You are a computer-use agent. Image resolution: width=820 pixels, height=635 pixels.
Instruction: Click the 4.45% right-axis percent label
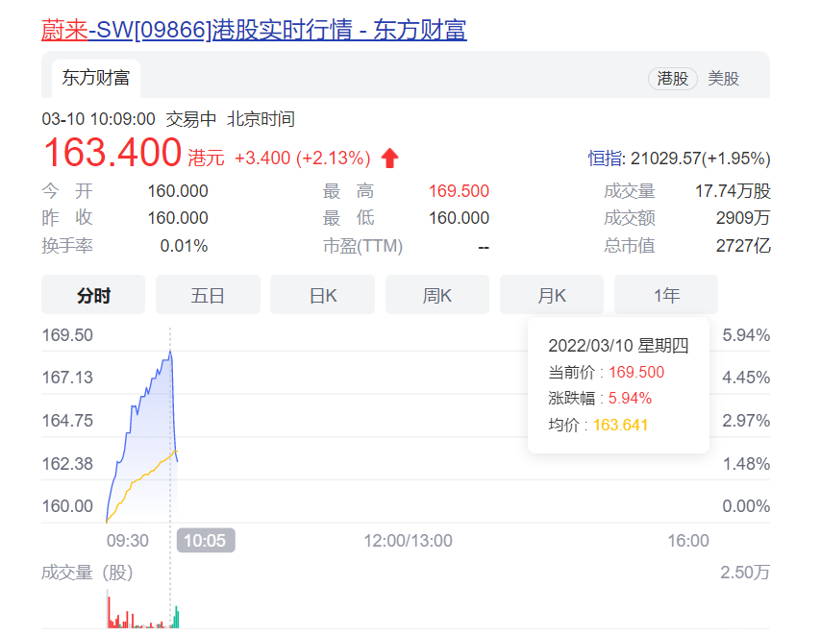click(x=746, y=377)
